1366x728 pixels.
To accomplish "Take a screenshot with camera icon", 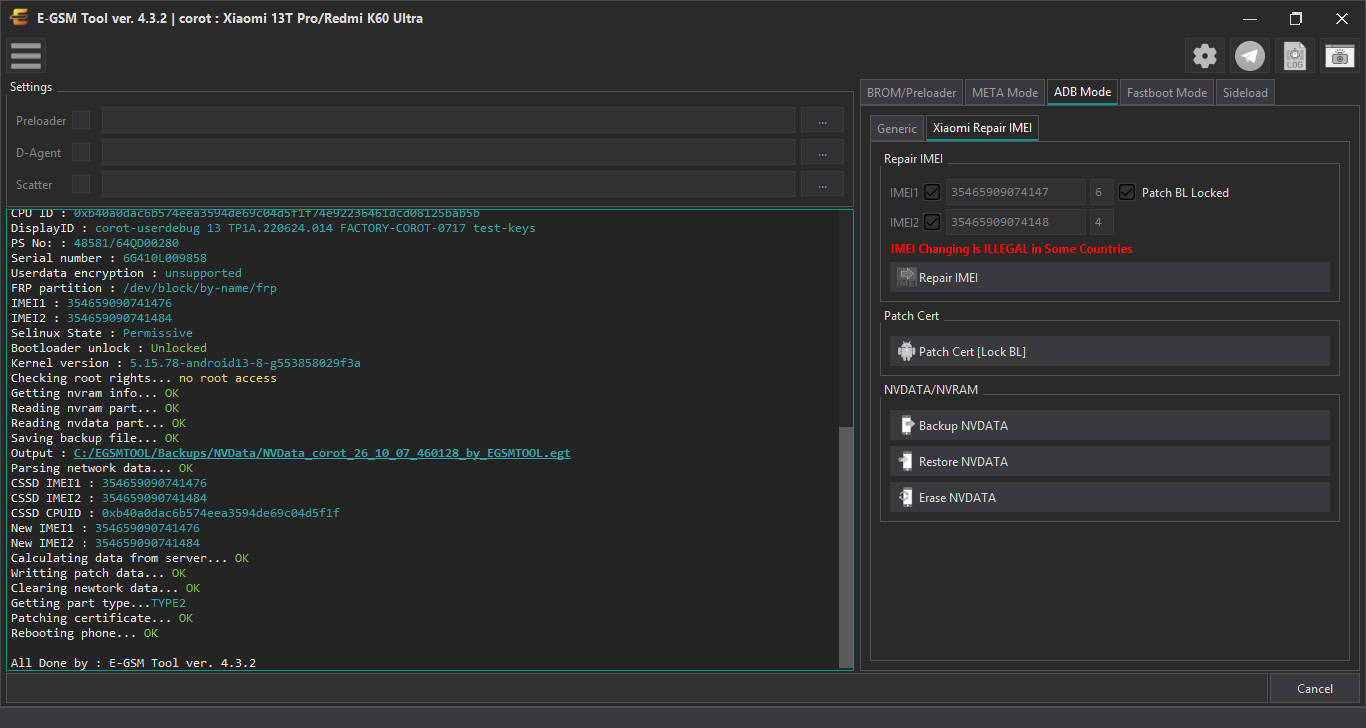I will click(x=1340, y=56).
